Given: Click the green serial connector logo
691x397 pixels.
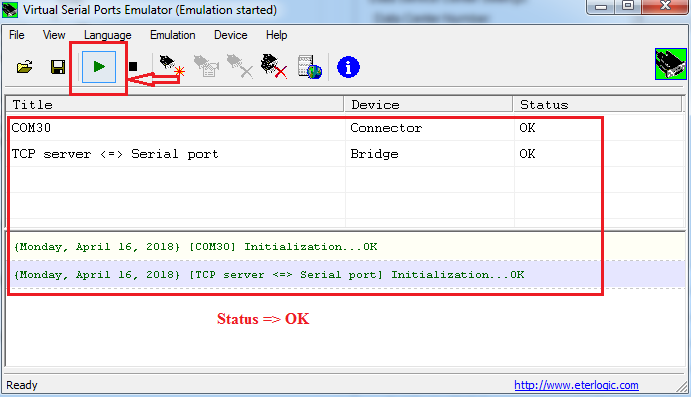Looking at the screenshot, I should 670,64.
